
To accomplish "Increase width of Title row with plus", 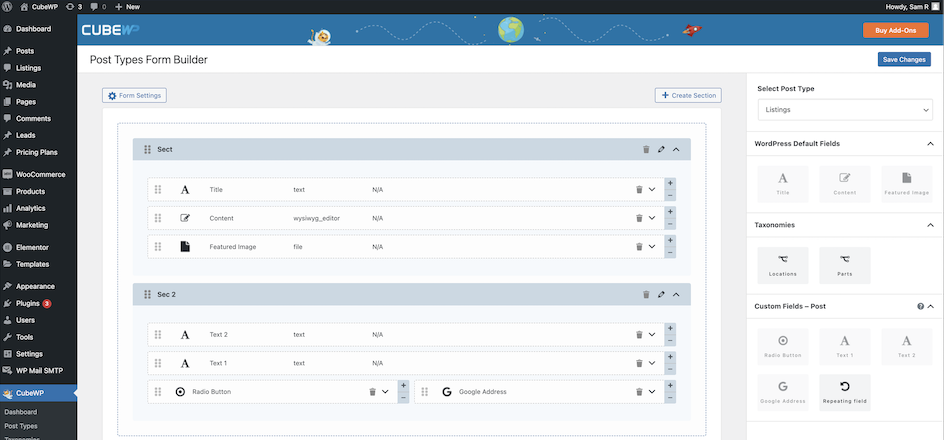I will tap(670, 184).
